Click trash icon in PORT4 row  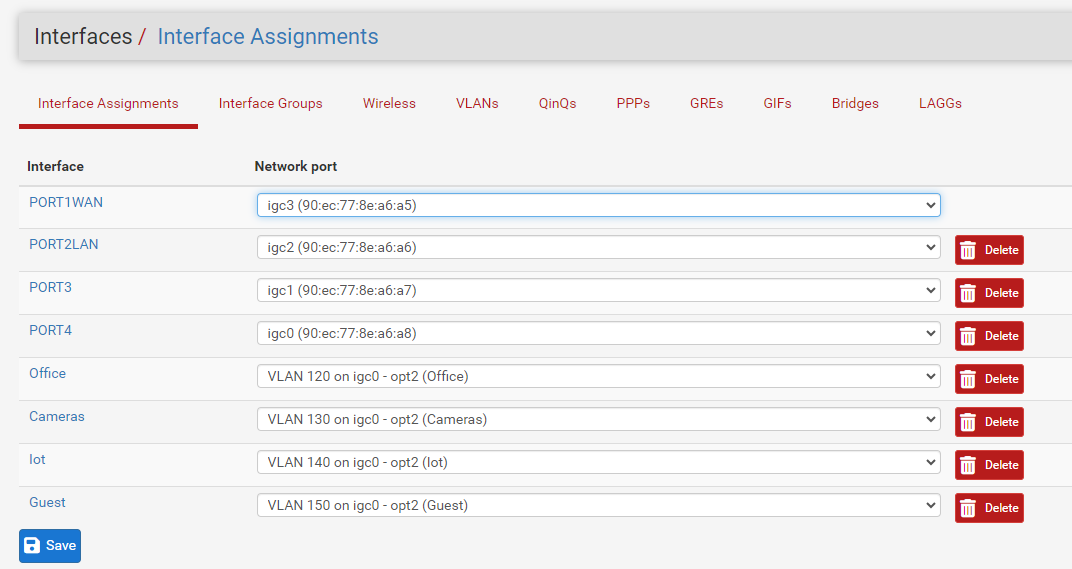(x=967, y=336)
